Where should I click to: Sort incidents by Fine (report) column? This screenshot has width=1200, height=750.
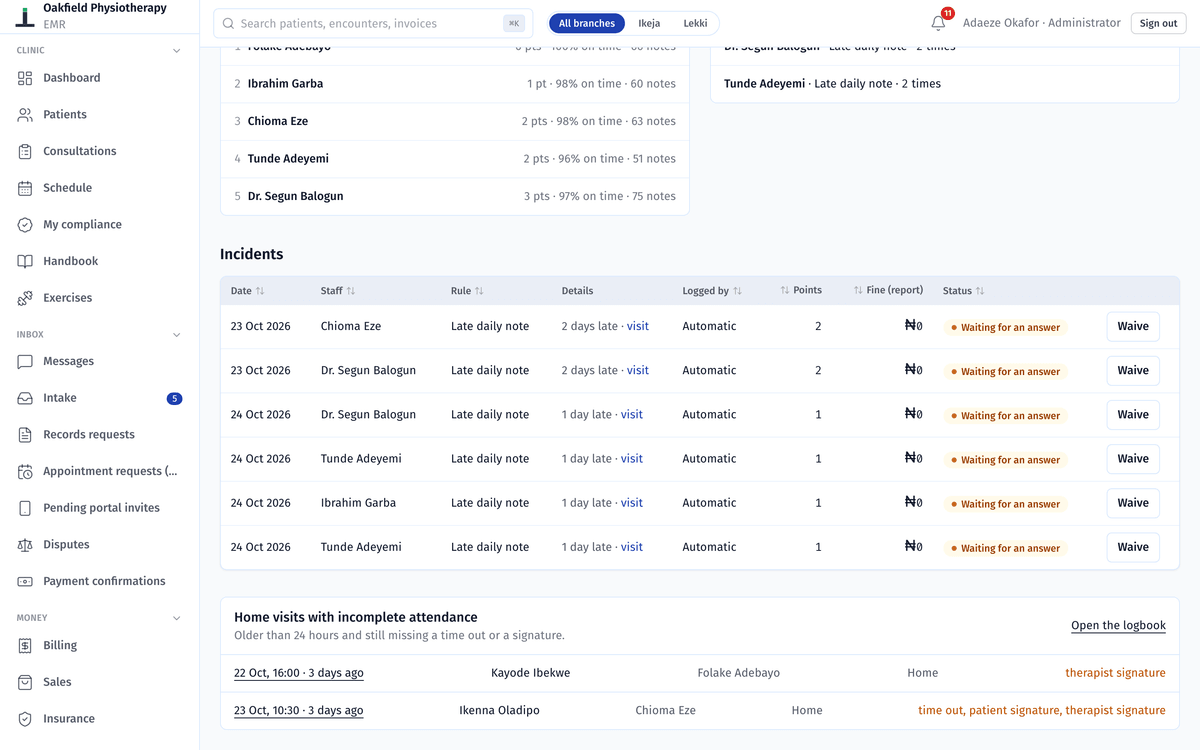[x=888, y=291]
